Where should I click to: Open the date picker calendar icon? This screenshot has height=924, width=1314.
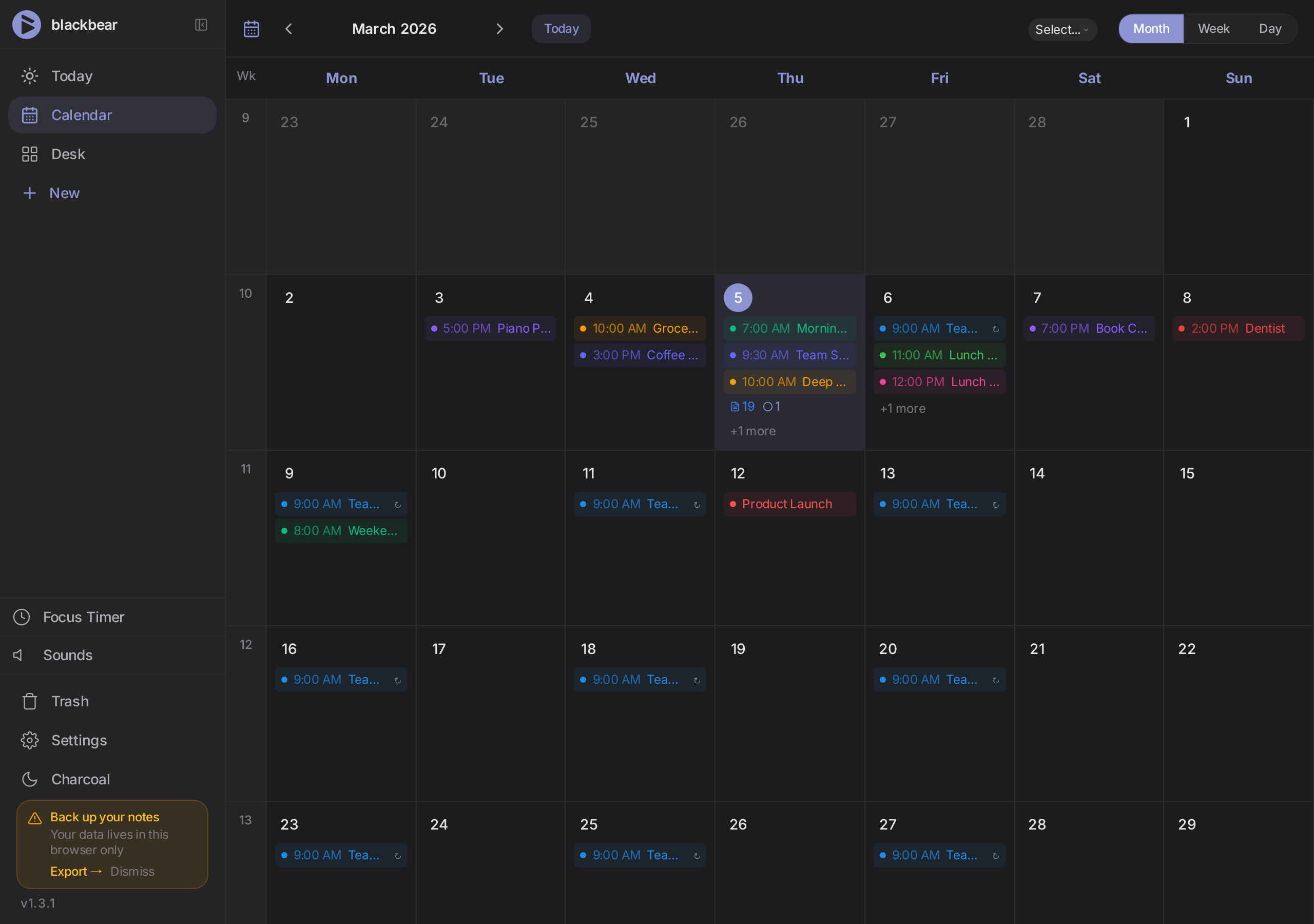click(251, 28)
